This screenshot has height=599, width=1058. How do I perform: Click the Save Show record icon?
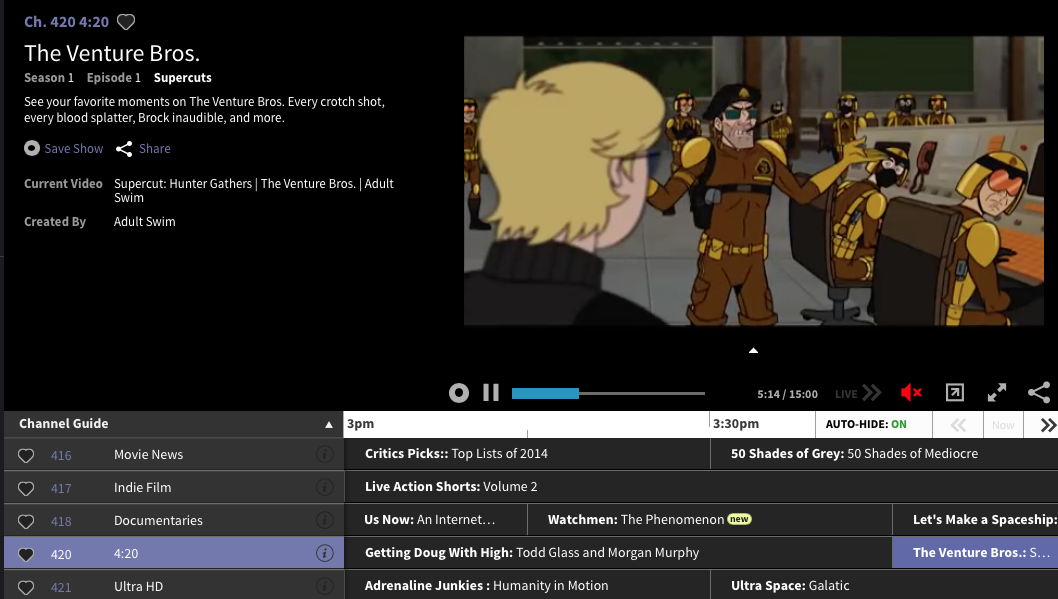(32, 148)
